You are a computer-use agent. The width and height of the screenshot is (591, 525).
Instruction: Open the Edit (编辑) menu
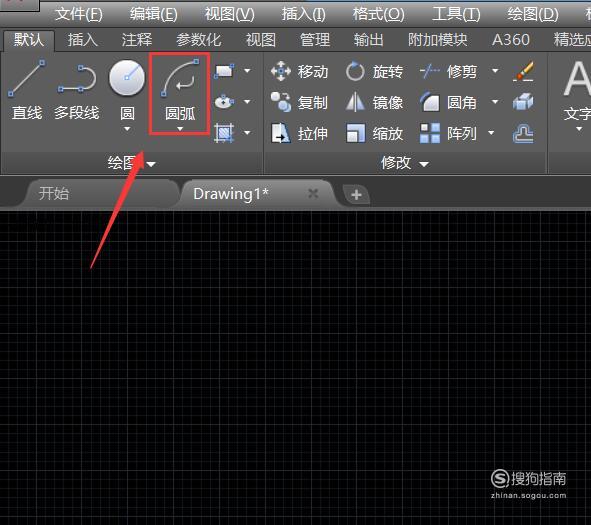click(153, 14)
